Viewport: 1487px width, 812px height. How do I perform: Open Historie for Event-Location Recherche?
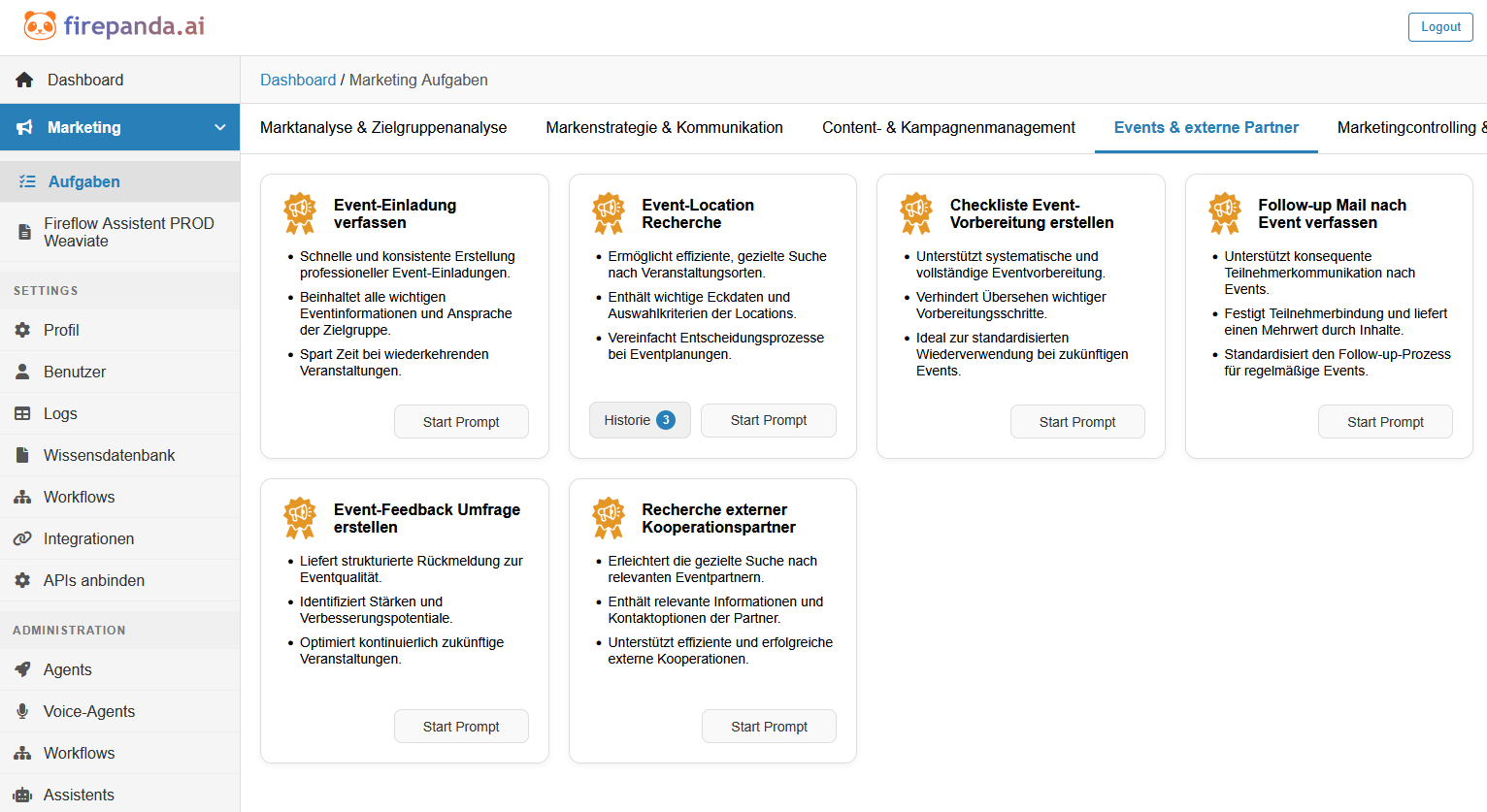pos(639,420)
